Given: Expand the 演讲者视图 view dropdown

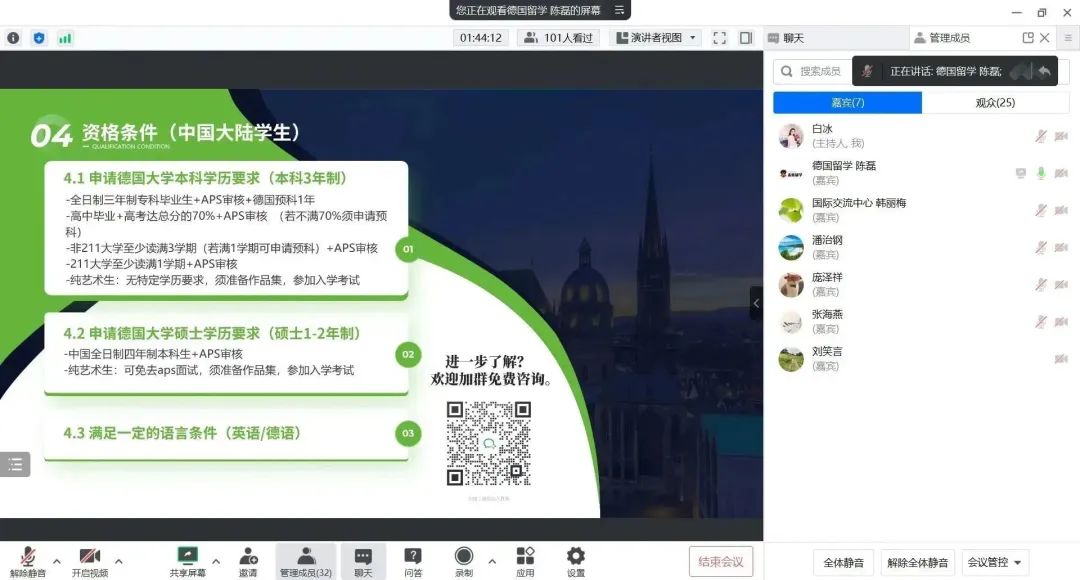Looking at the screenshot, I should pos(655,38).
